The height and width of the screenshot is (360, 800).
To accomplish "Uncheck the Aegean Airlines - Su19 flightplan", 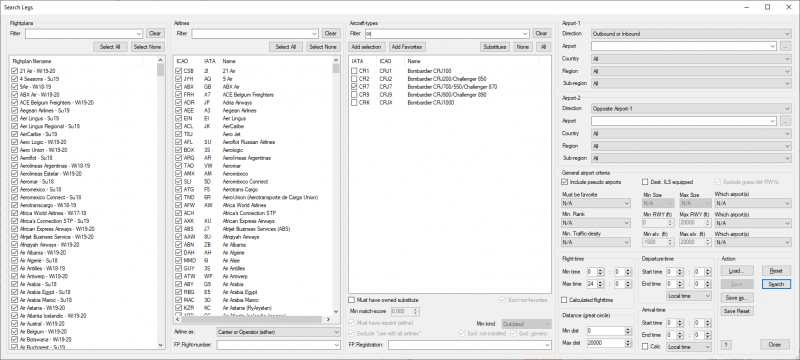I will pyautogui.click(x=14, y=111).
